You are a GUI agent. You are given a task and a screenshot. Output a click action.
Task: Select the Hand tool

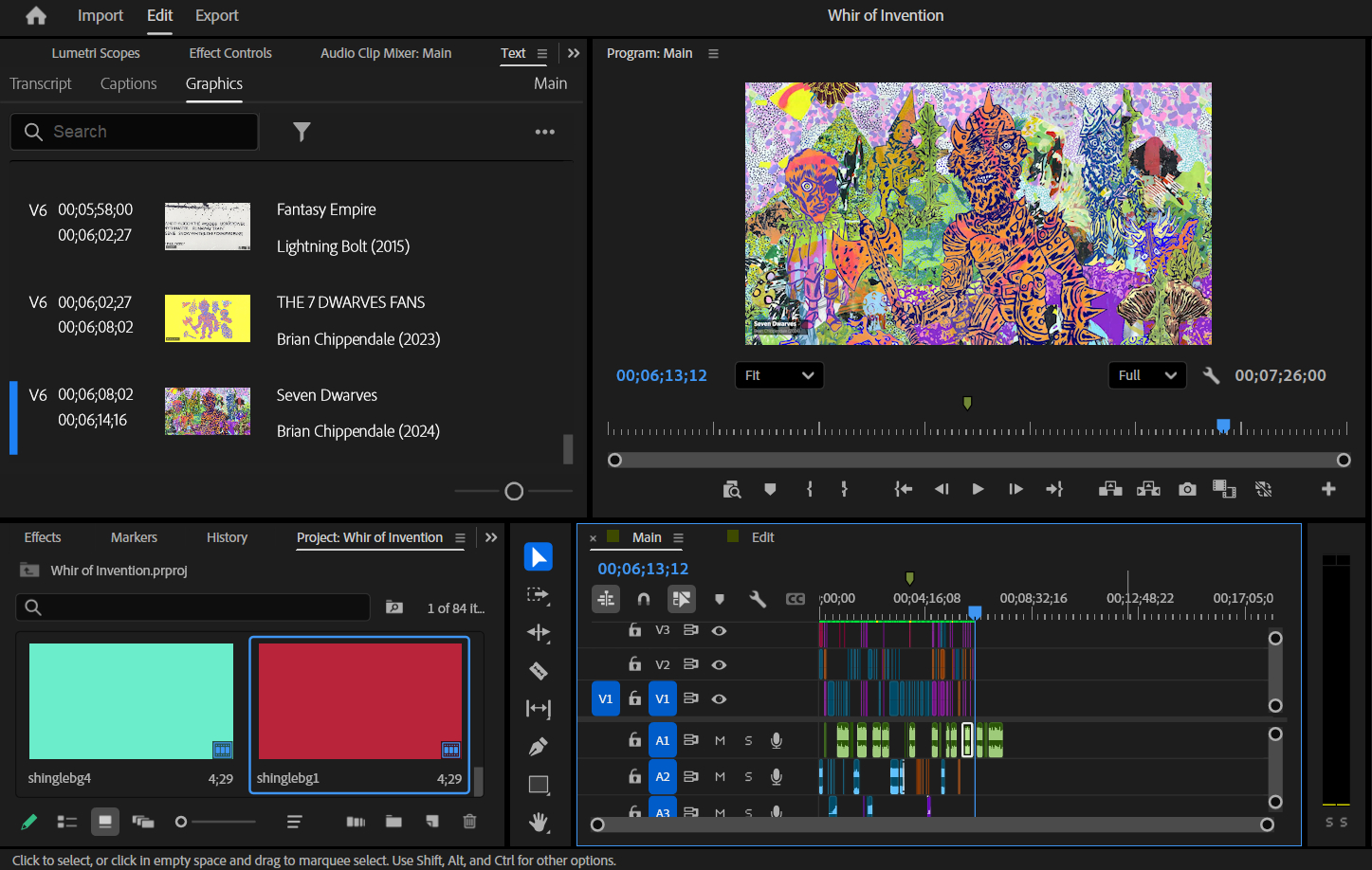tap(539, 822)
